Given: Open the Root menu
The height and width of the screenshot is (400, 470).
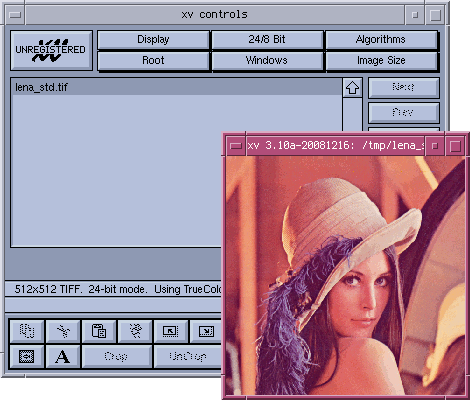Looking at the screenshot, I should 153,61.
